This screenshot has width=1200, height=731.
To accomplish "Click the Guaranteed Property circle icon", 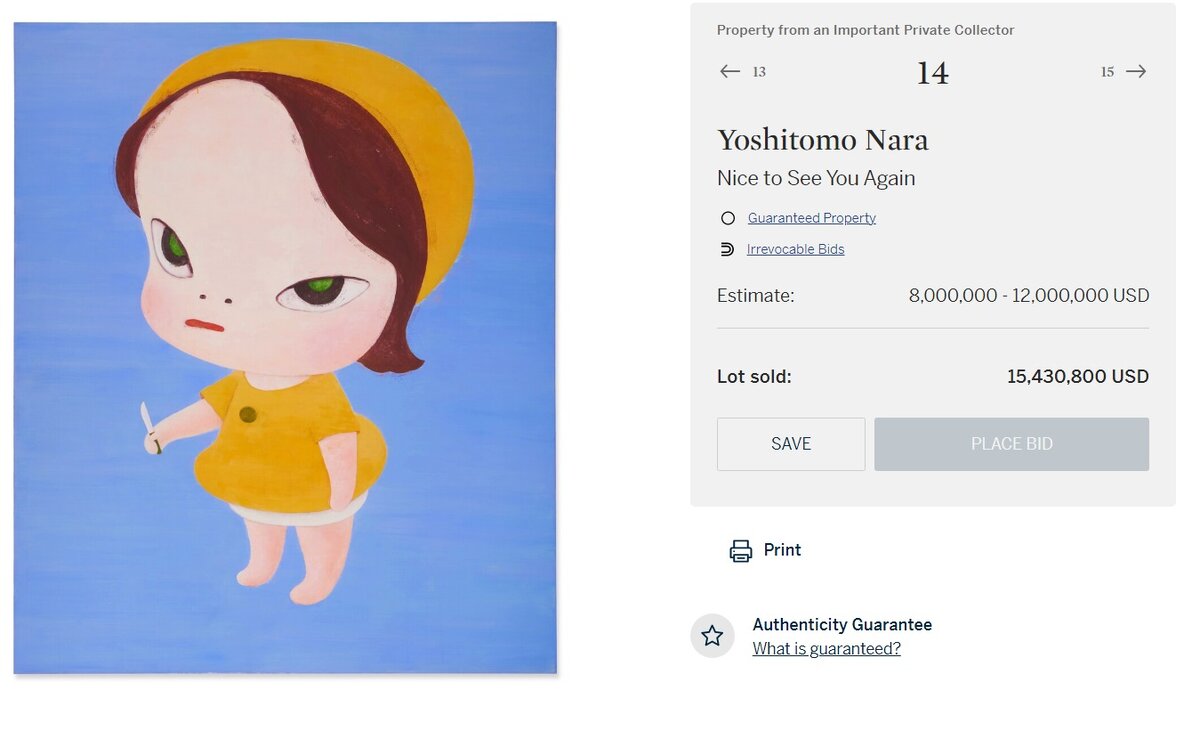I will pyautogui.click(x=729, y=217).
